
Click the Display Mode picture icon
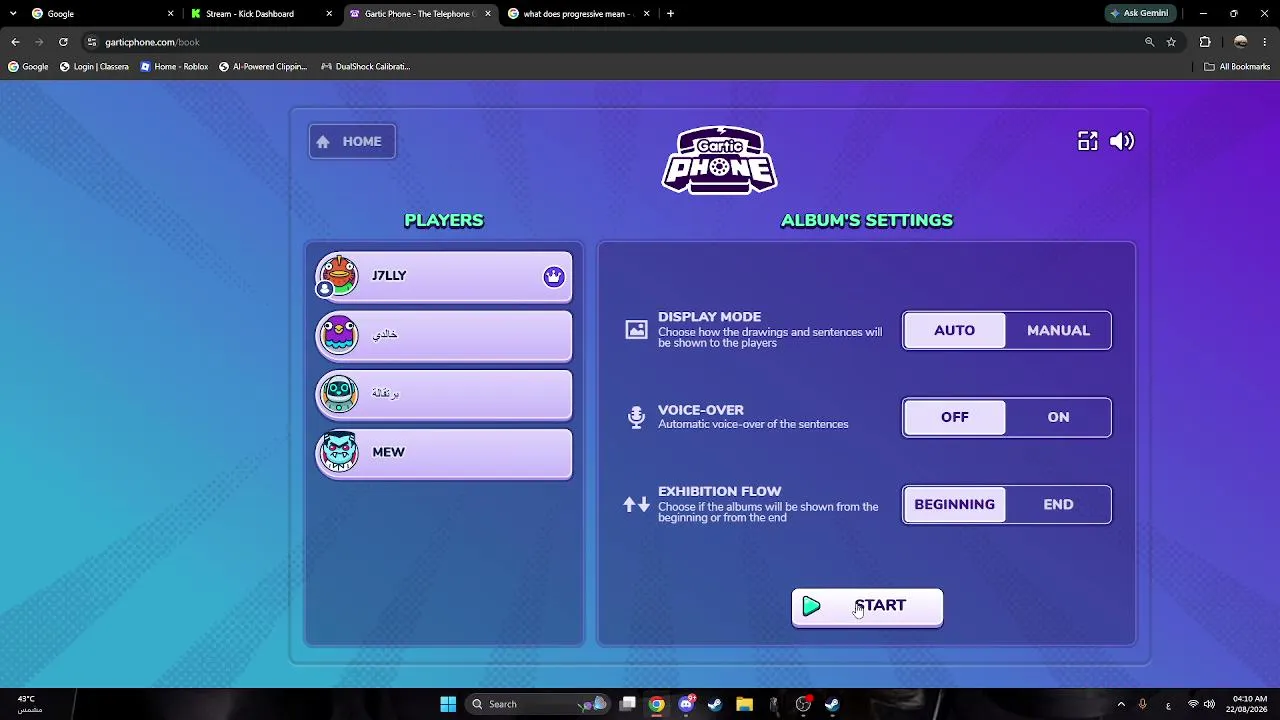point(636,330)
